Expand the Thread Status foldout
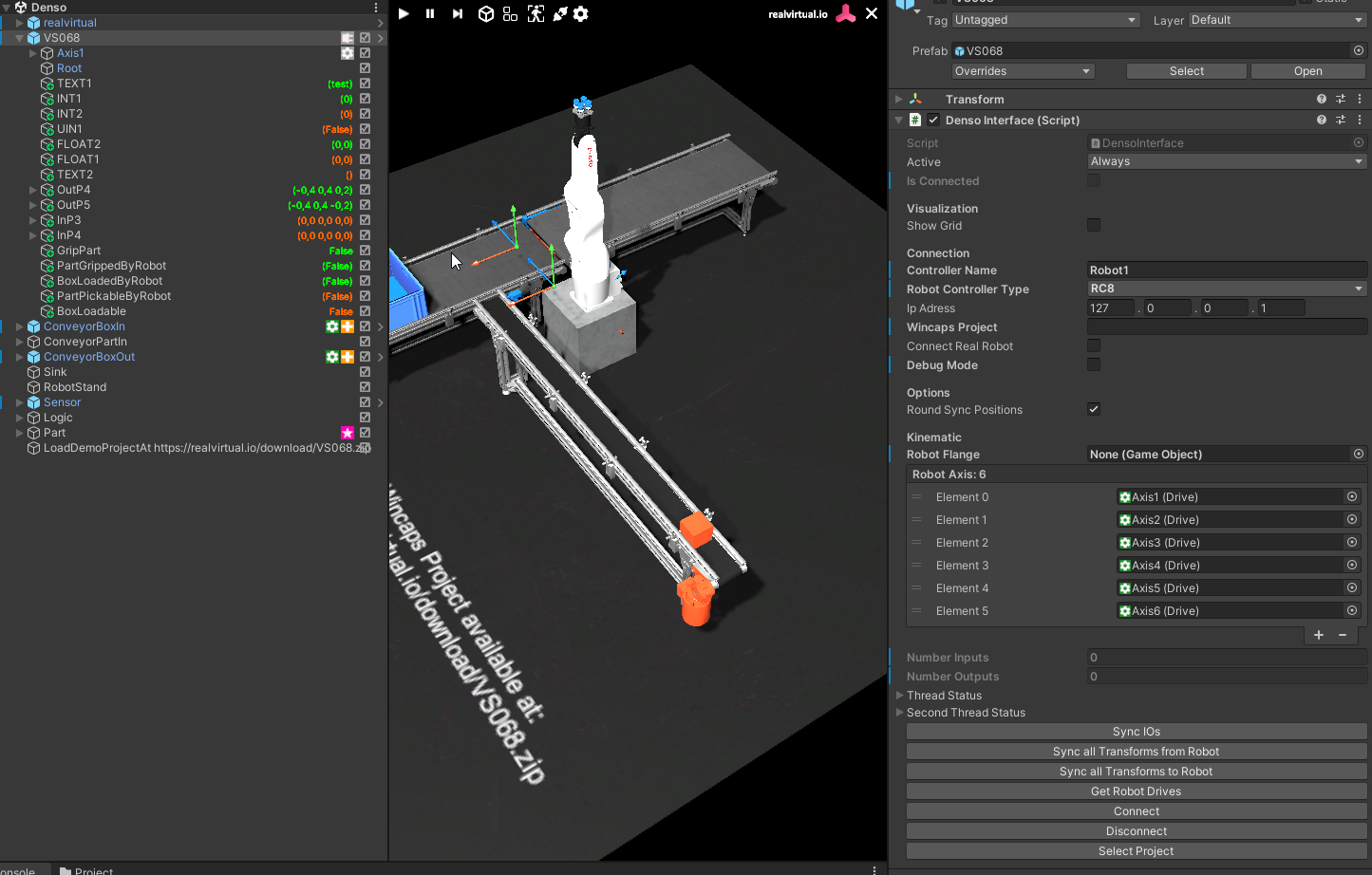 [x=900, y=696]
